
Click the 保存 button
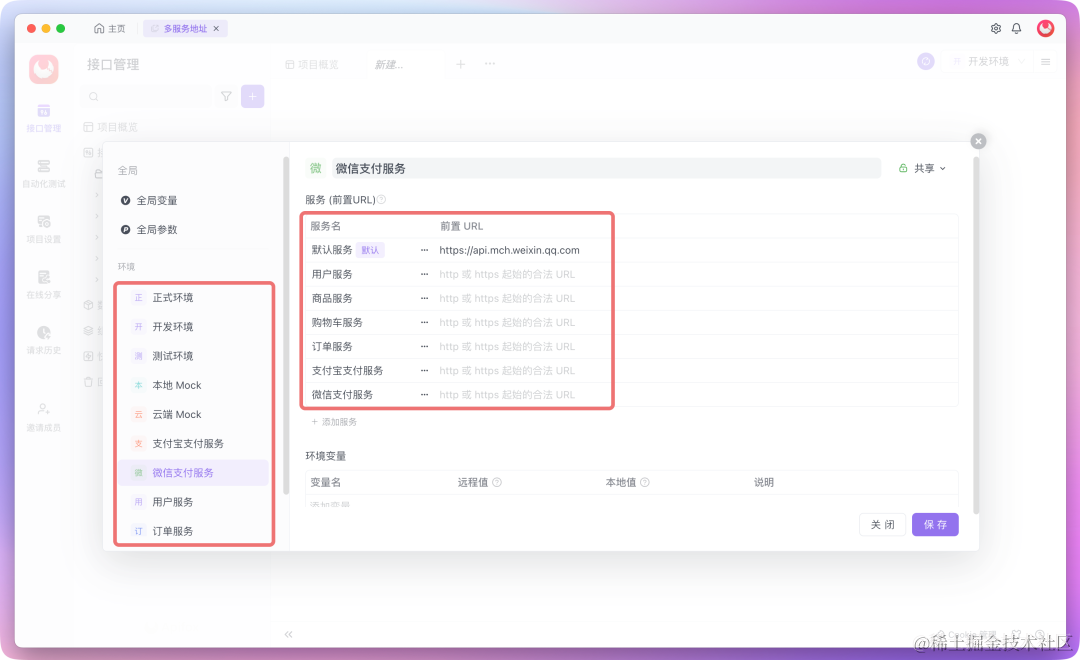coord(935,525)
